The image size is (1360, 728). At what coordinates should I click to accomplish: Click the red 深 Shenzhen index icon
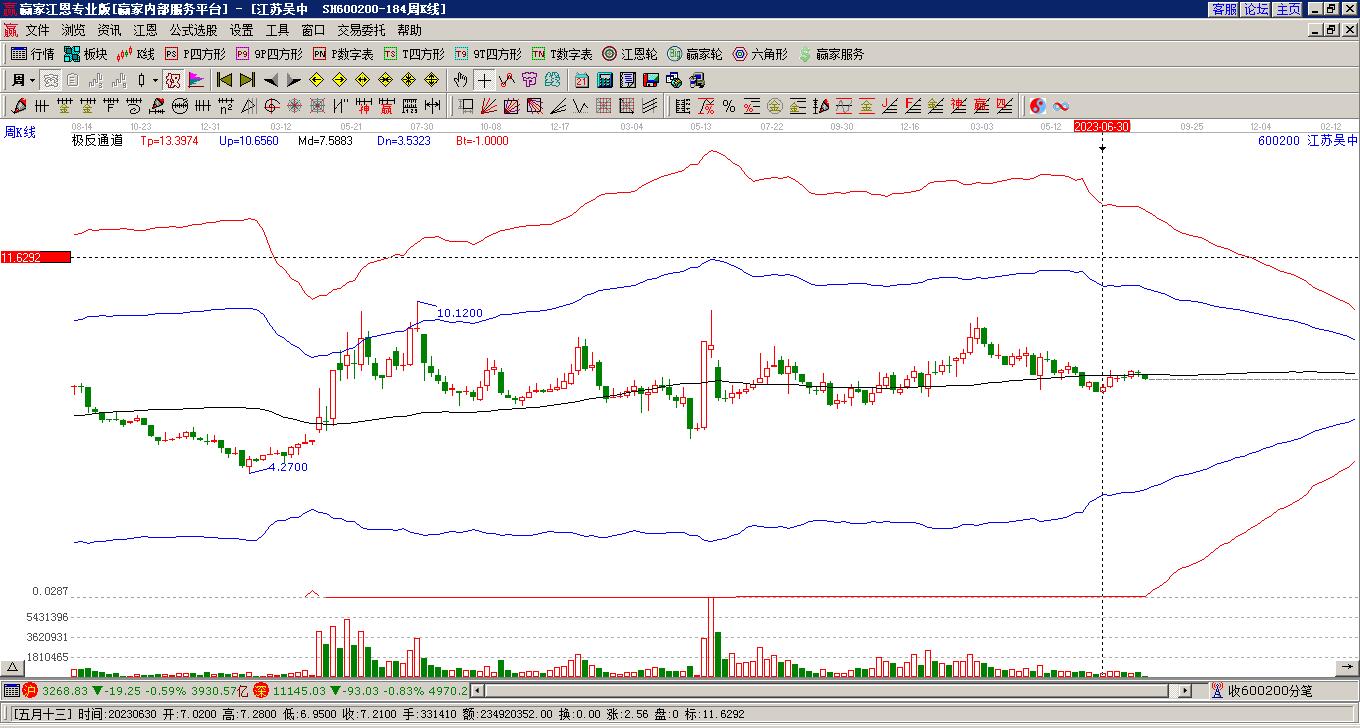coord(260,690)
